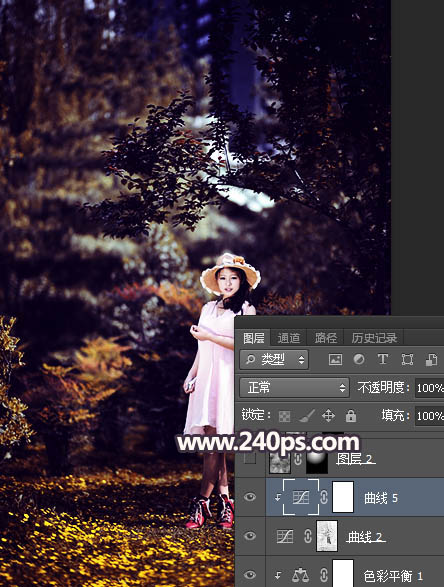Filter layers by smart object icon
Screen dimensions: 444x587
(431, 360)
